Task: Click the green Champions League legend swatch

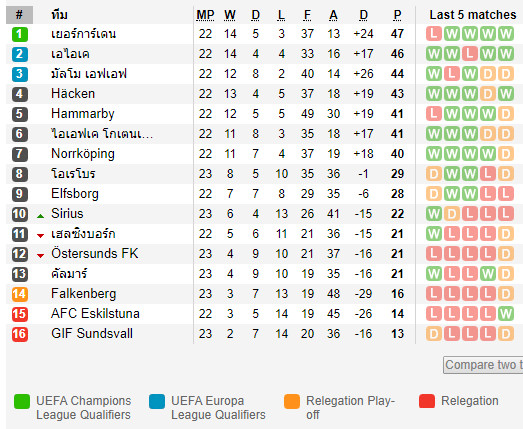Action: coord(22,401)
